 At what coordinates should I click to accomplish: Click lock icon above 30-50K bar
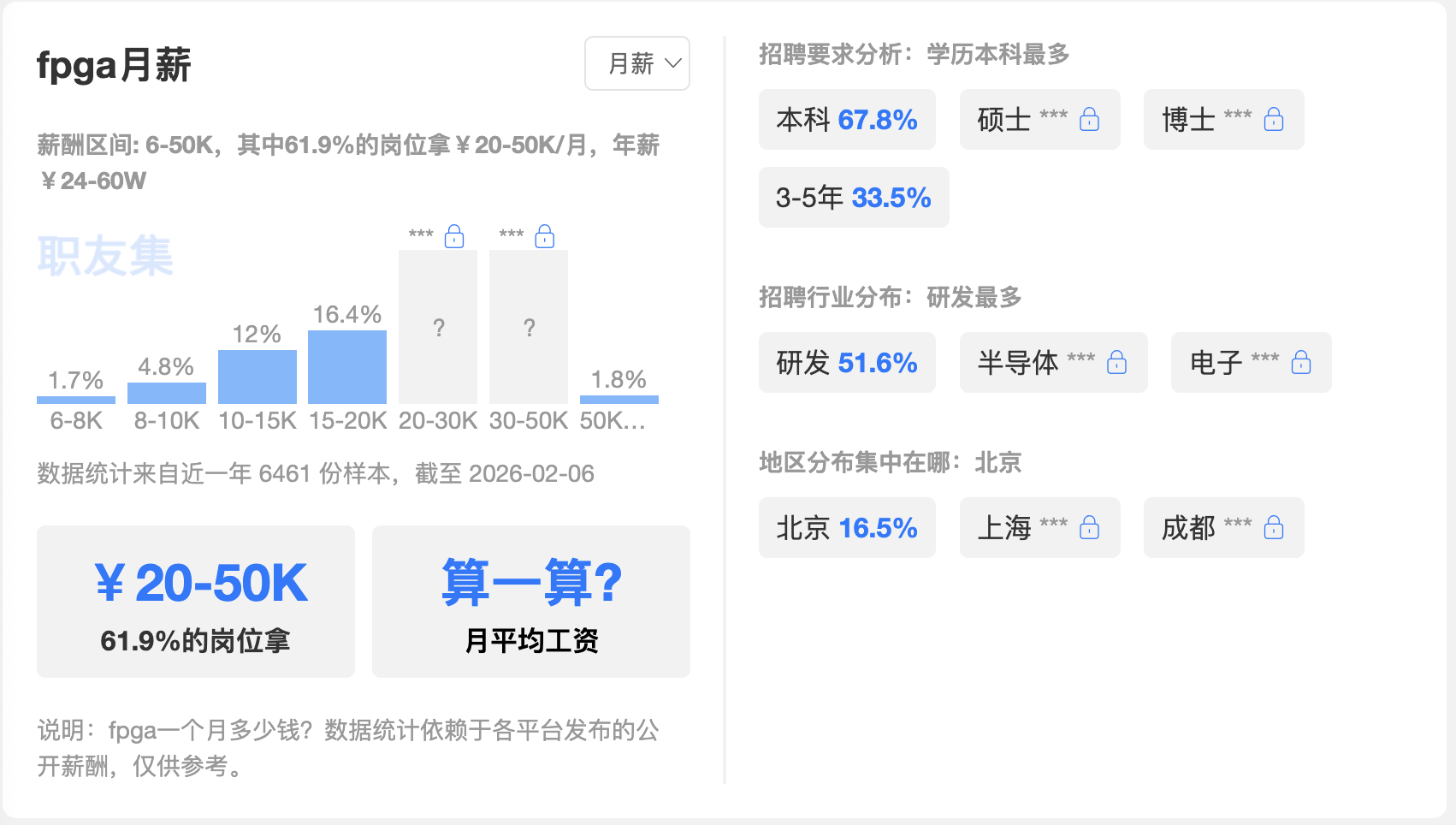click(x=545, y=236)
